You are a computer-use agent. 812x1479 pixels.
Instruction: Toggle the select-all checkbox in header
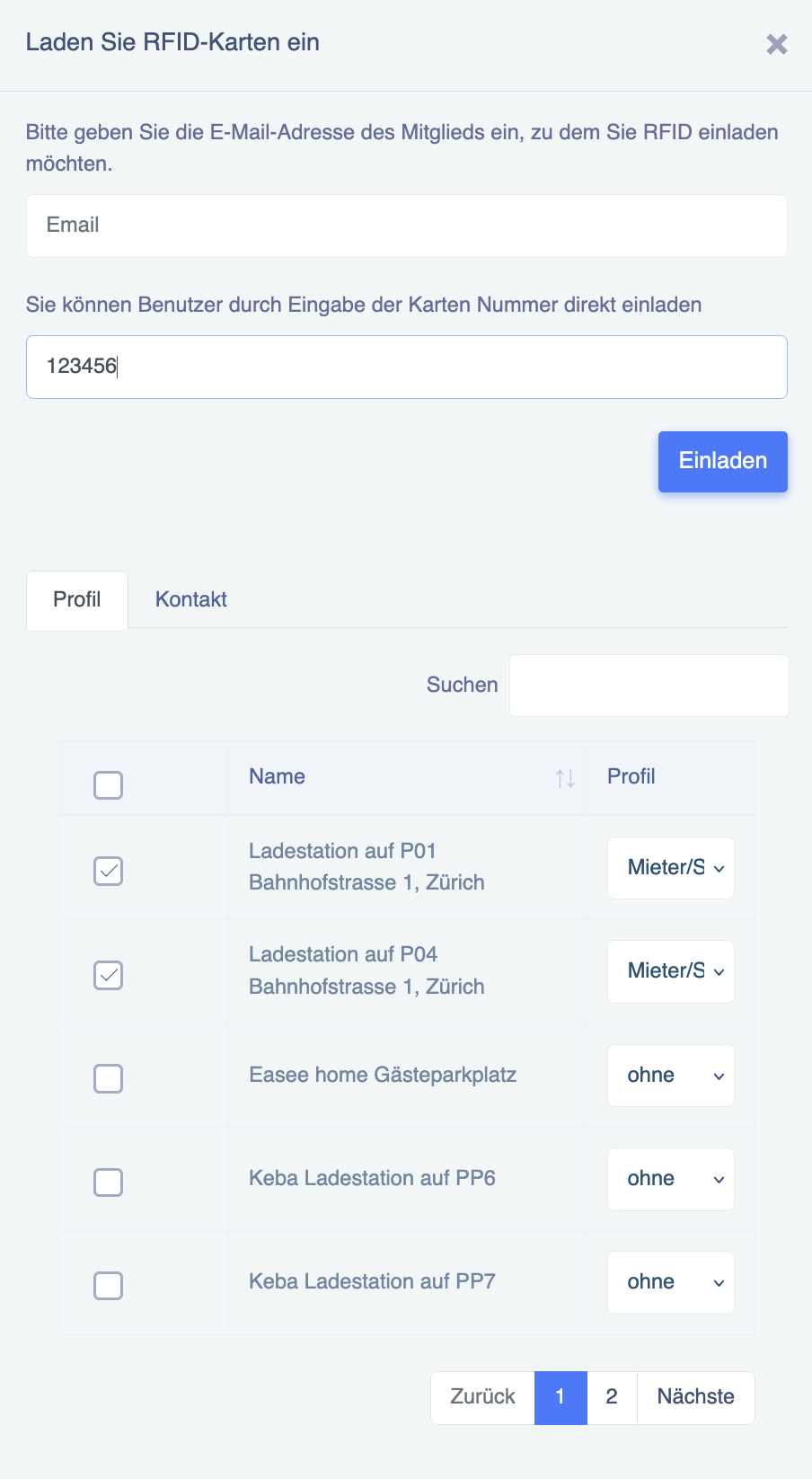(108, 785)
